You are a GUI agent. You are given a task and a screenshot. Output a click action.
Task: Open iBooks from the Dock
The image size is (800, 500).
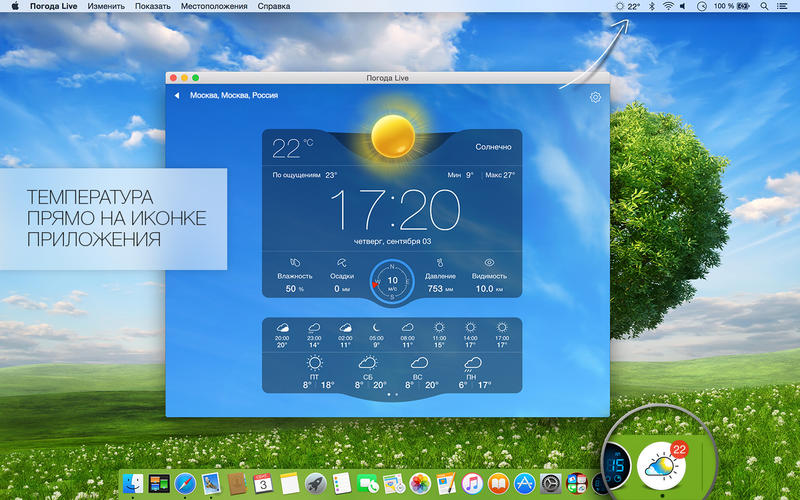tap(498, 483)
